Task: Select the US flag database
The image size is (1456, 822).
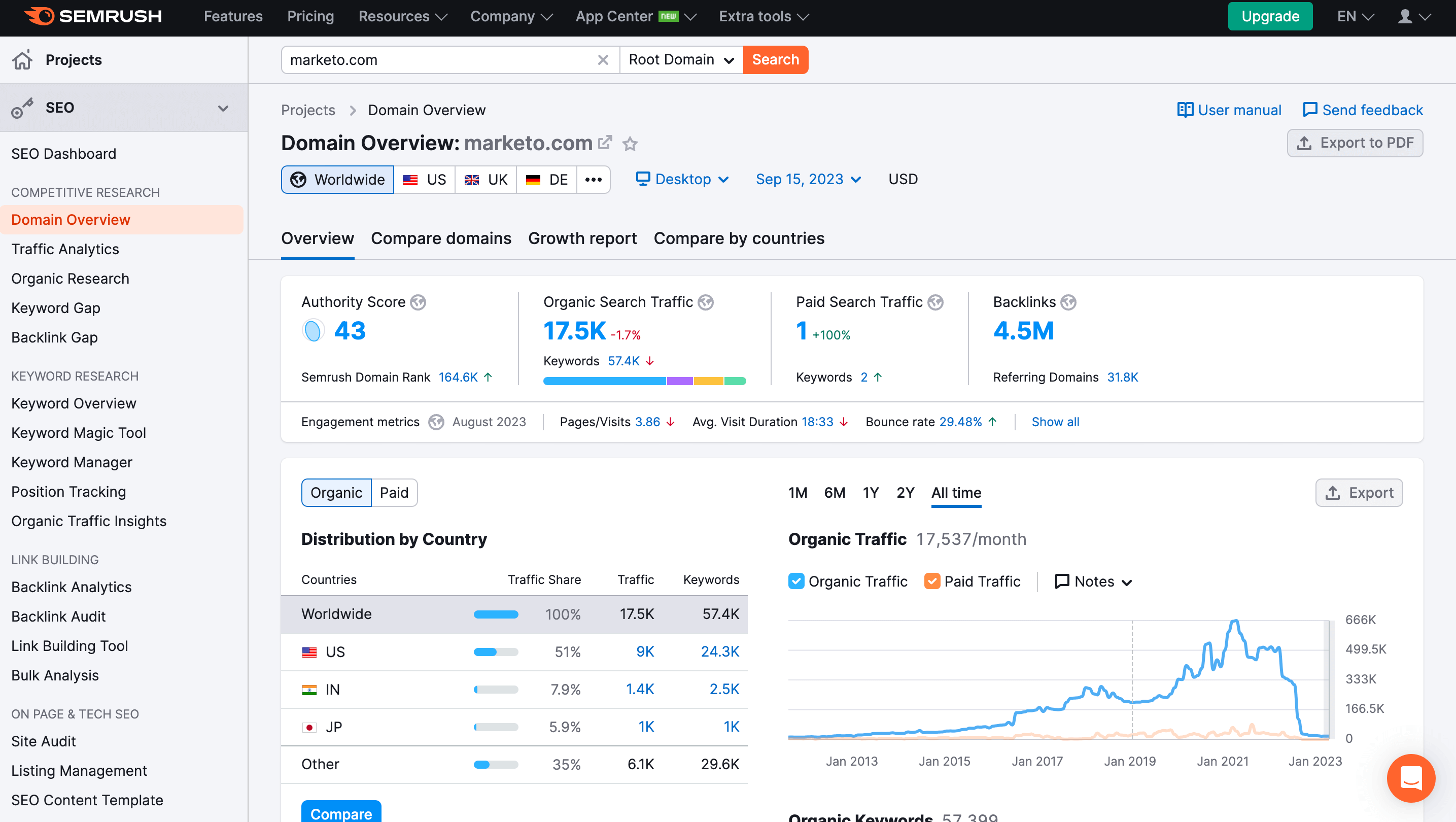Action: [425, 180]
